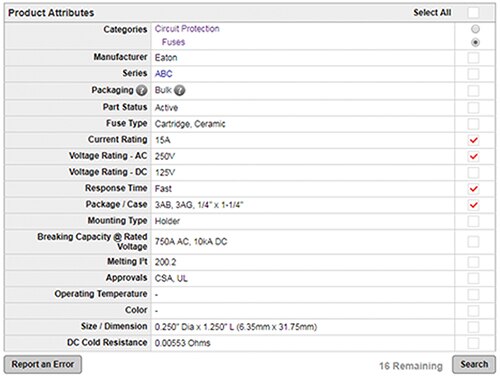Click the Cartridge, Ceramic value

click(x=190, y=124)
